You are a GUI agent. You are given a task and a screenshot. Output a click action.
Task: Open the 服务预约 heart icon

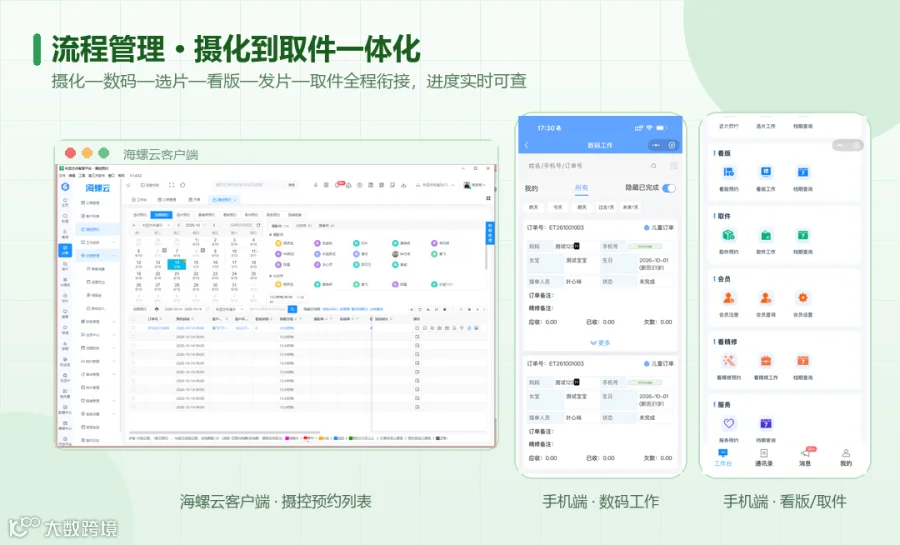tap(728, 423)
